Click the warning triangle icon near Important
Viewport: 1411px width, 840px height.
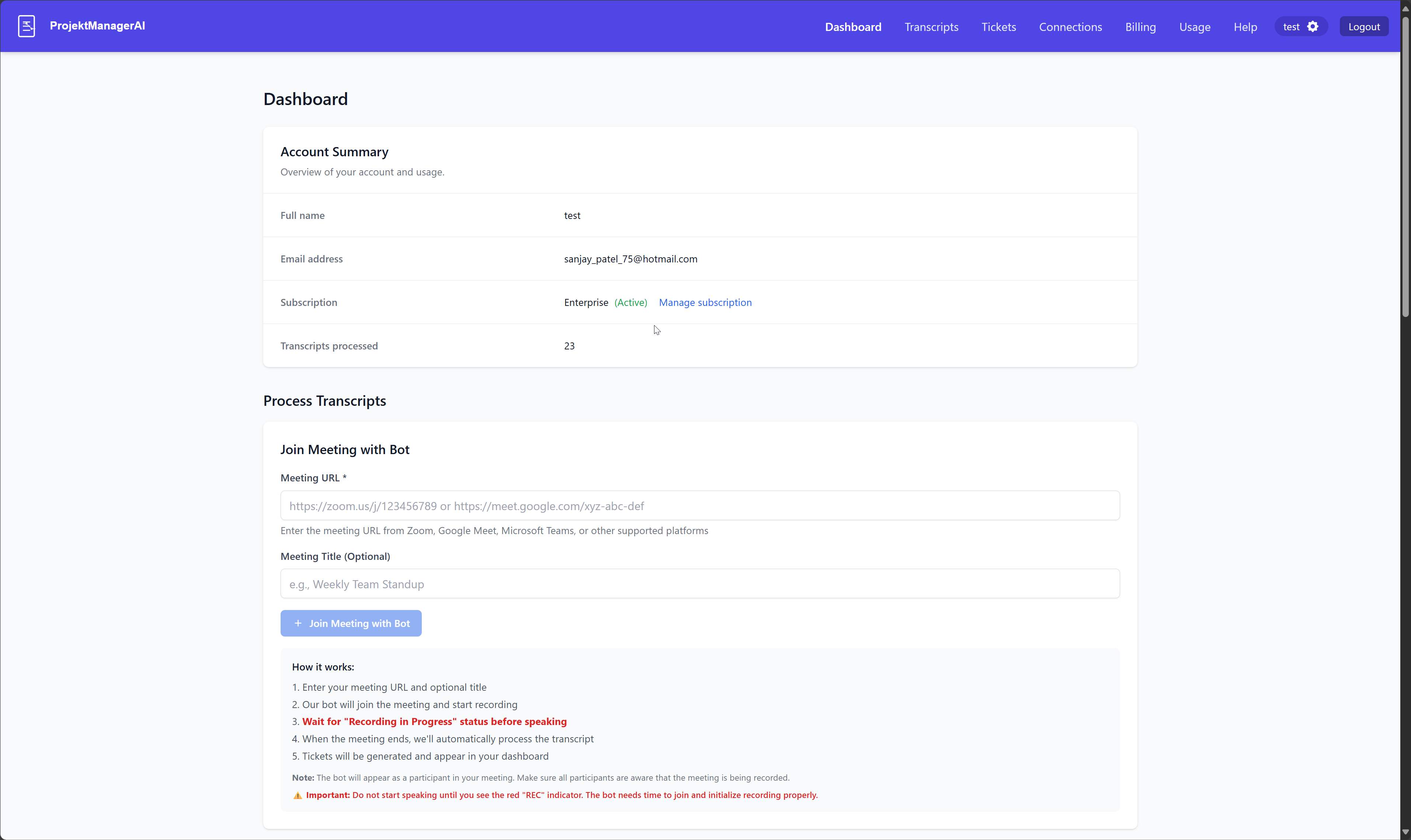pos(297,795)
